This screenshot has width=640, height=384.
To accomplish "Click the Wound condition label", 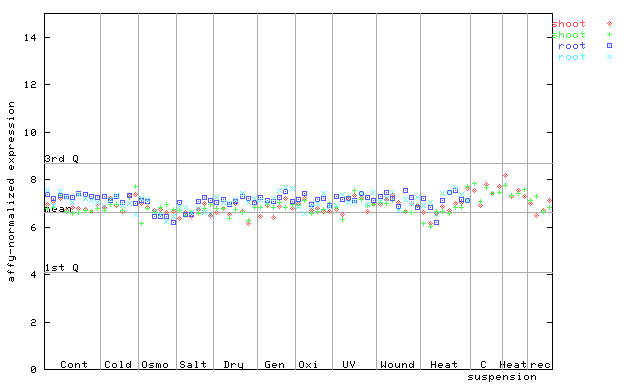I will tap(397, 364).
